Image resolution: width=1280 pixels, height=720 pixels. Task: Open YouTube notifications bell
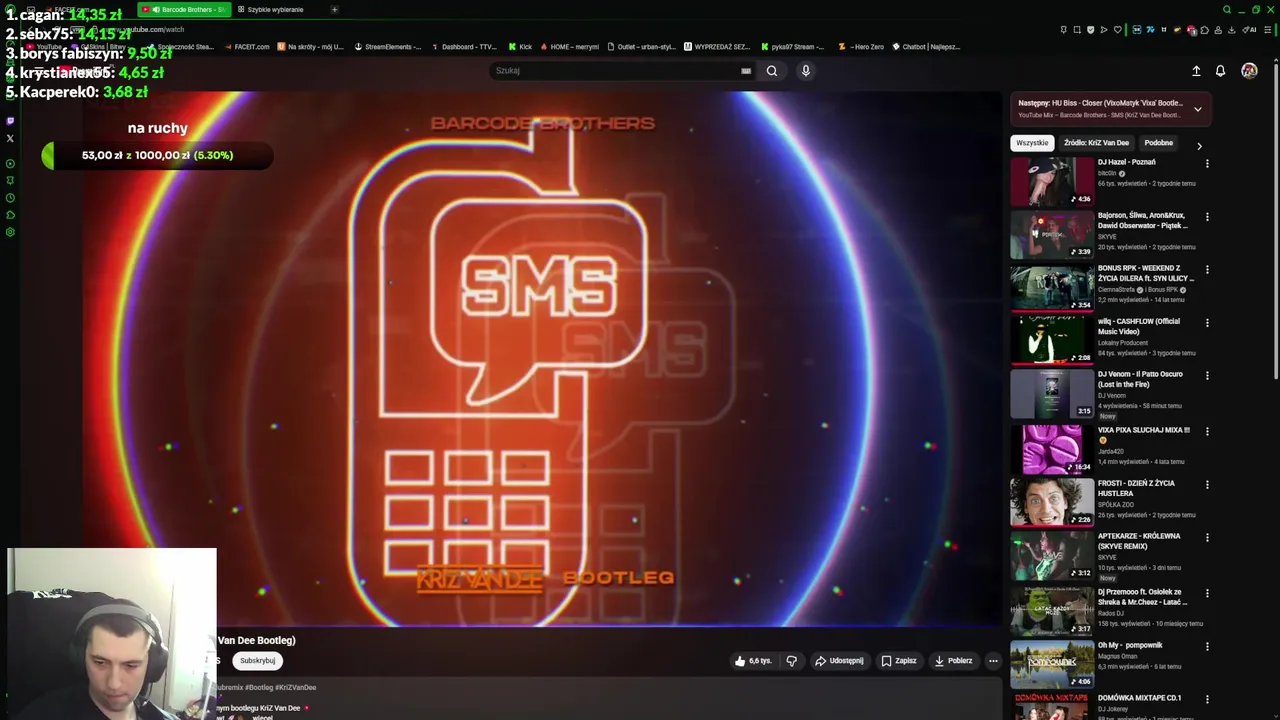coord(1220,71)
